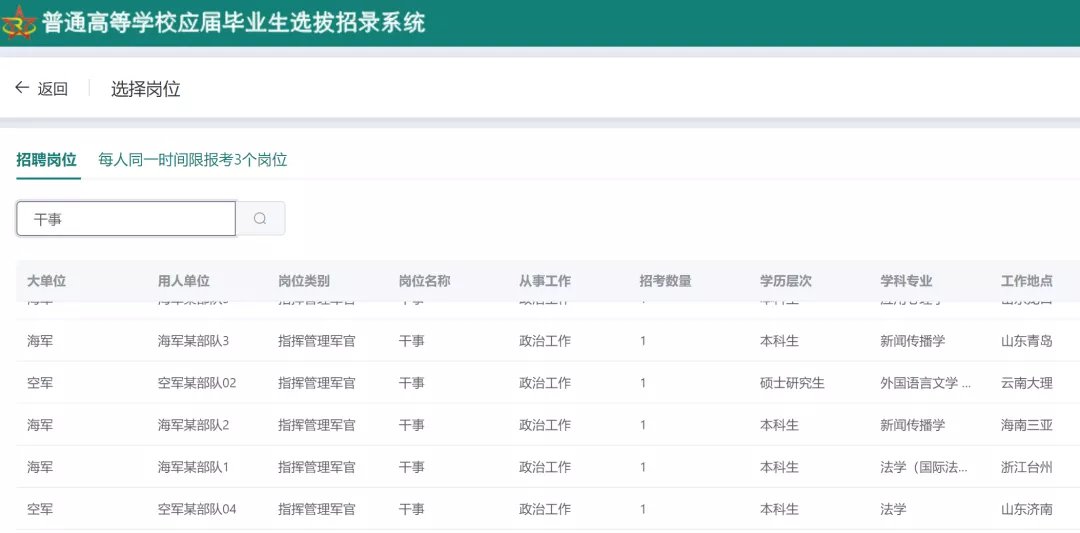
Task: Click the 大单位 column header
Action: click(x=47, y=281)
